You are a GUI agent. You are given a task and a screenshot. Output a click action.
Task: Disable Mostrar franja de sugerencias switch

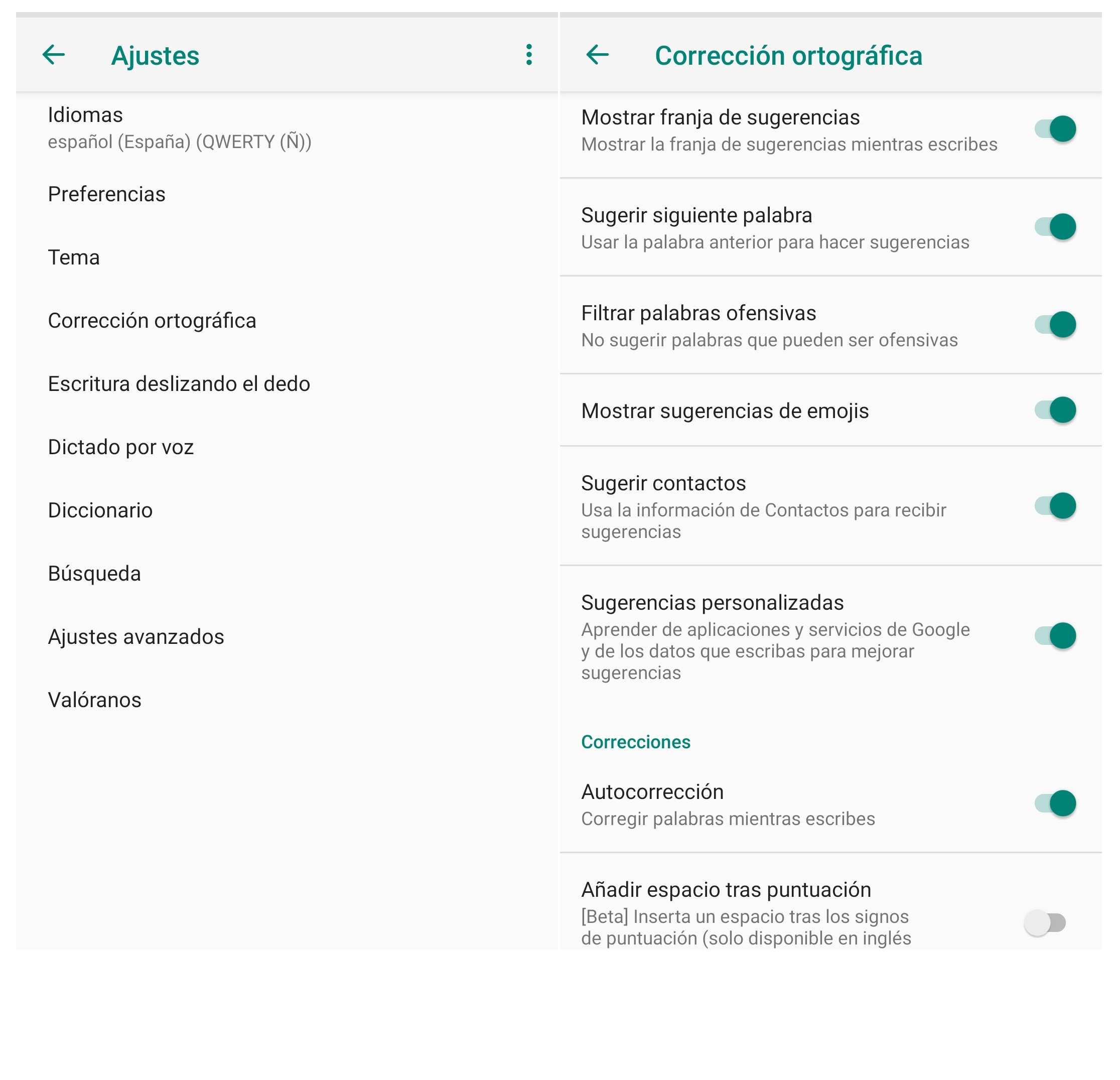(x=1055, y=129)
